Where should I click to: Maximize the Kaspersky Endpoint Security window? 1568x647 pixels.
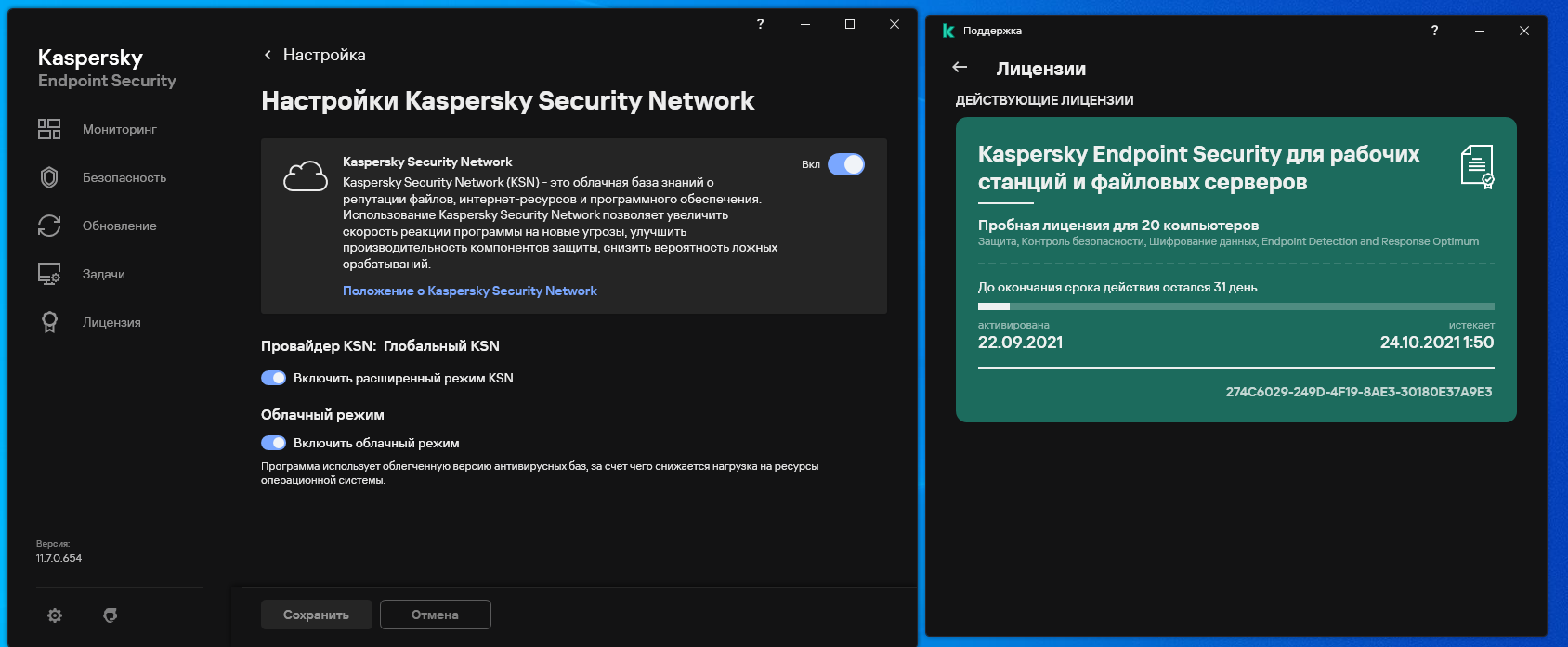850,24
